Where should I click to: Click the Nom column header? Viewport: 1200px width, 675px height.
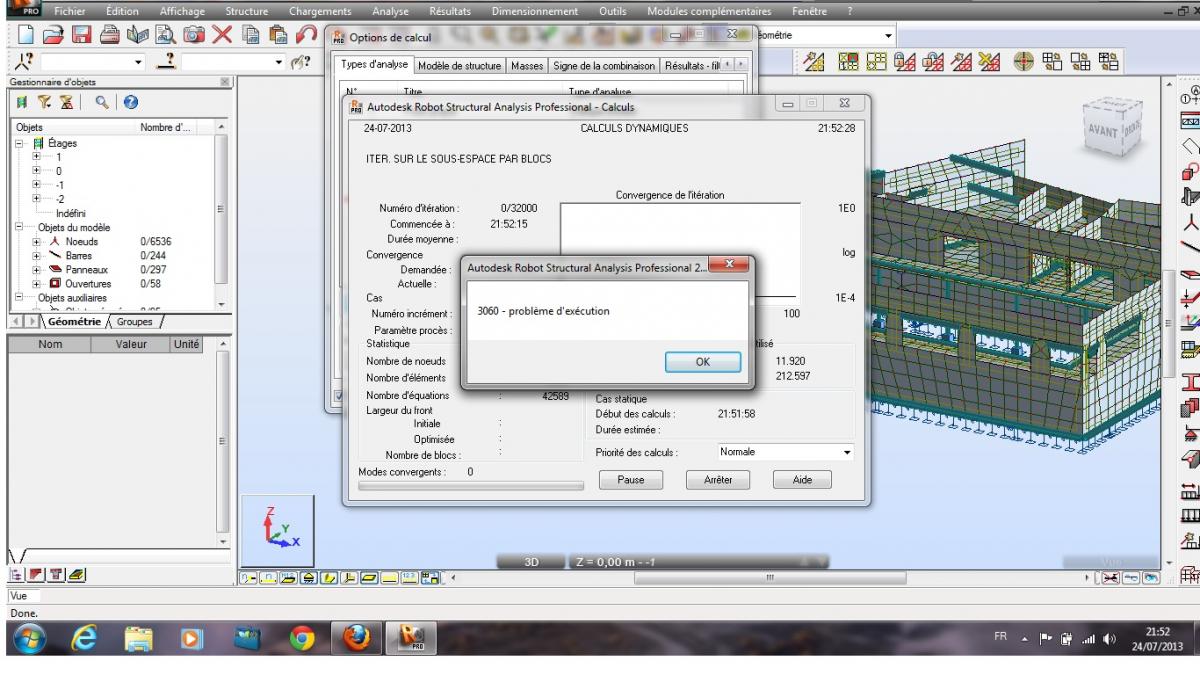coord(50,344)
